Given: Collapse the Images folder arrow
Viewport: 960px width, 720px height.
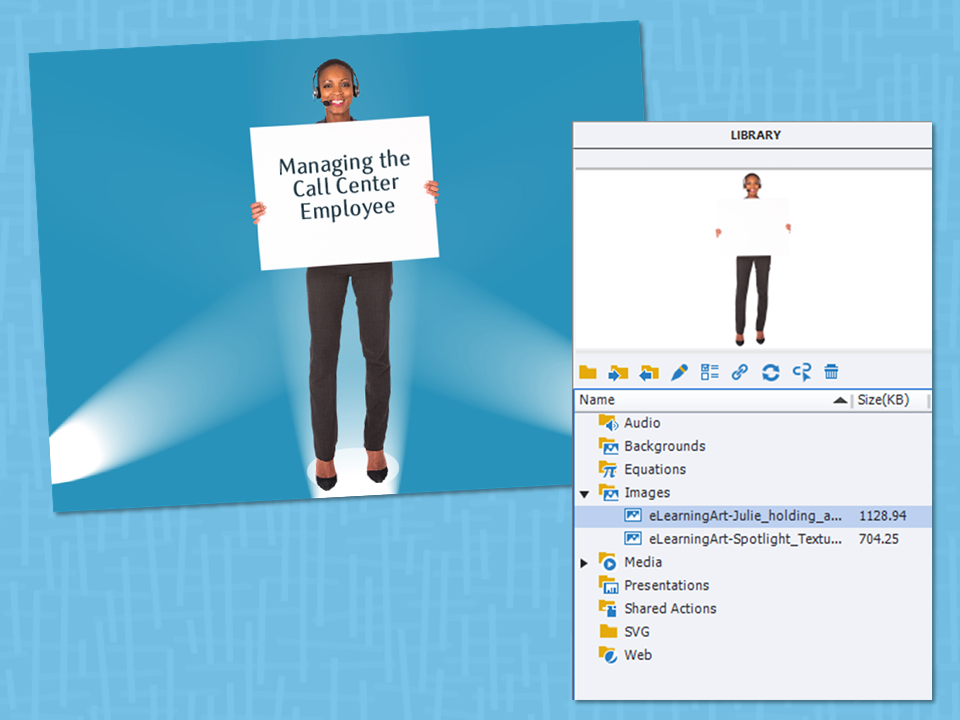Looking at the screenshot, I should tap(584, 493).
